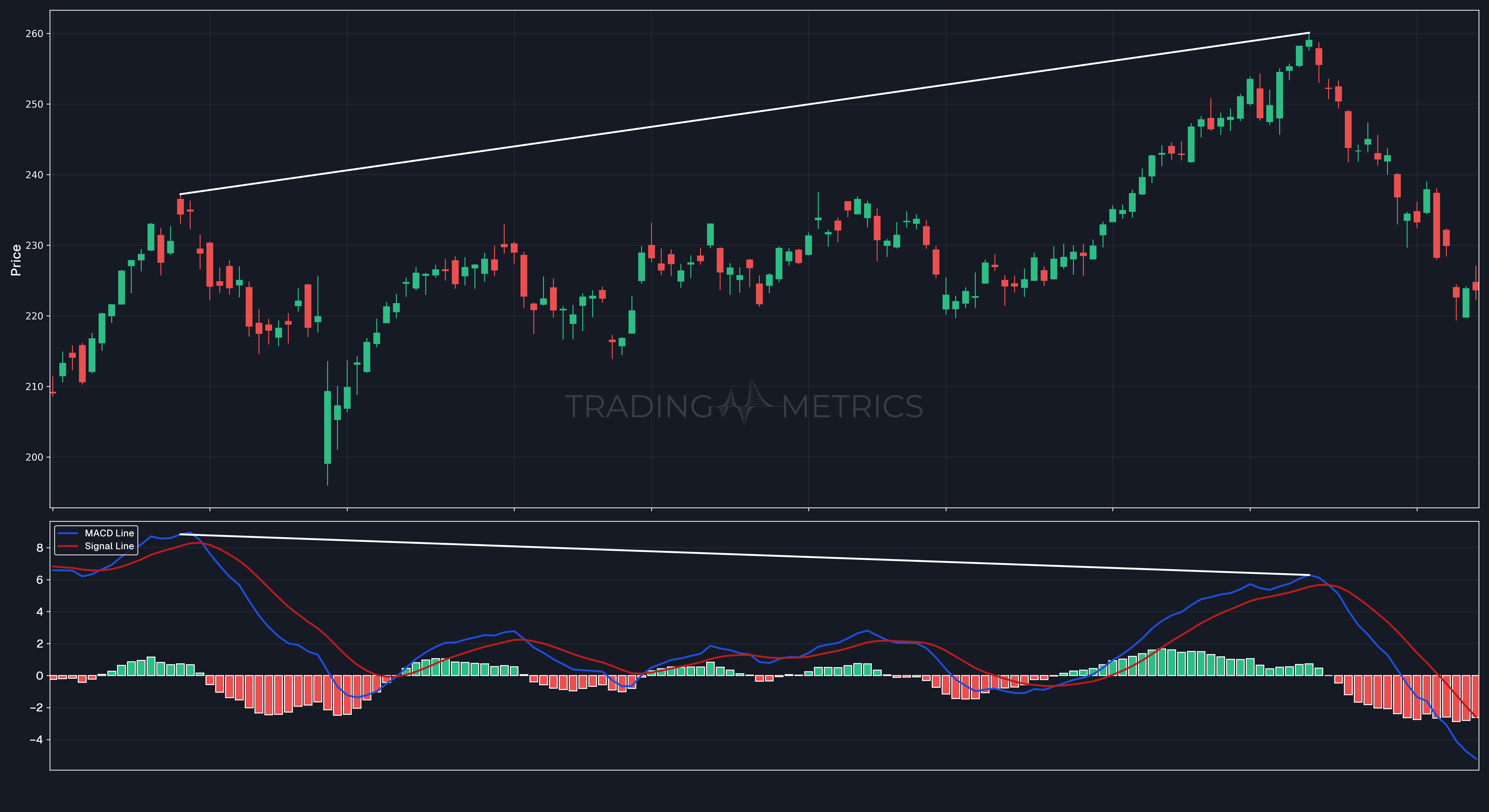
Task: Click the 230 price axis label
Action: click(34, 246)
